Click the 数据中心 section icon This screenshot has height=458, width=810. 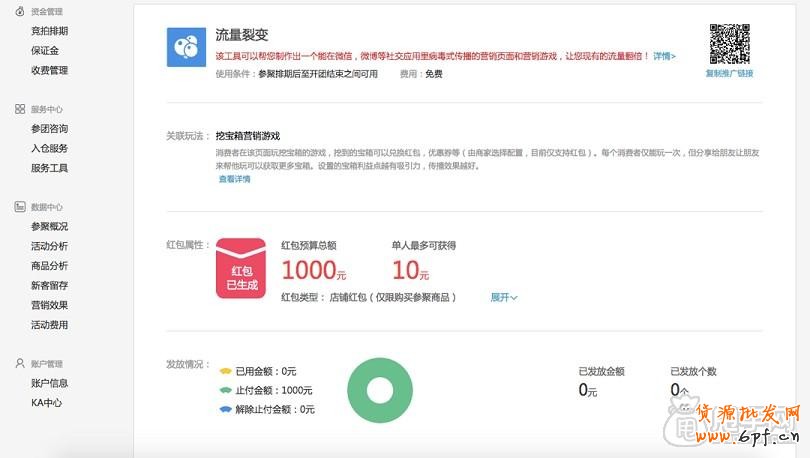pos(20,207)
